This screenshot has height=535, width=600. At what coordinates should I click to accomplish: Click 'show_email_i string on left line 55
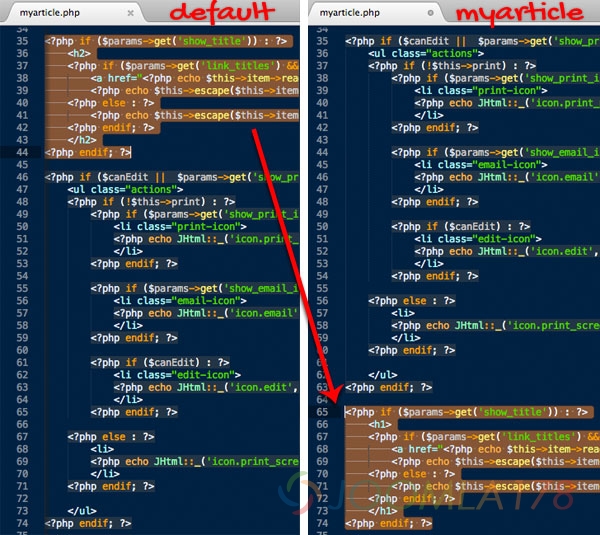click(261, 288)
